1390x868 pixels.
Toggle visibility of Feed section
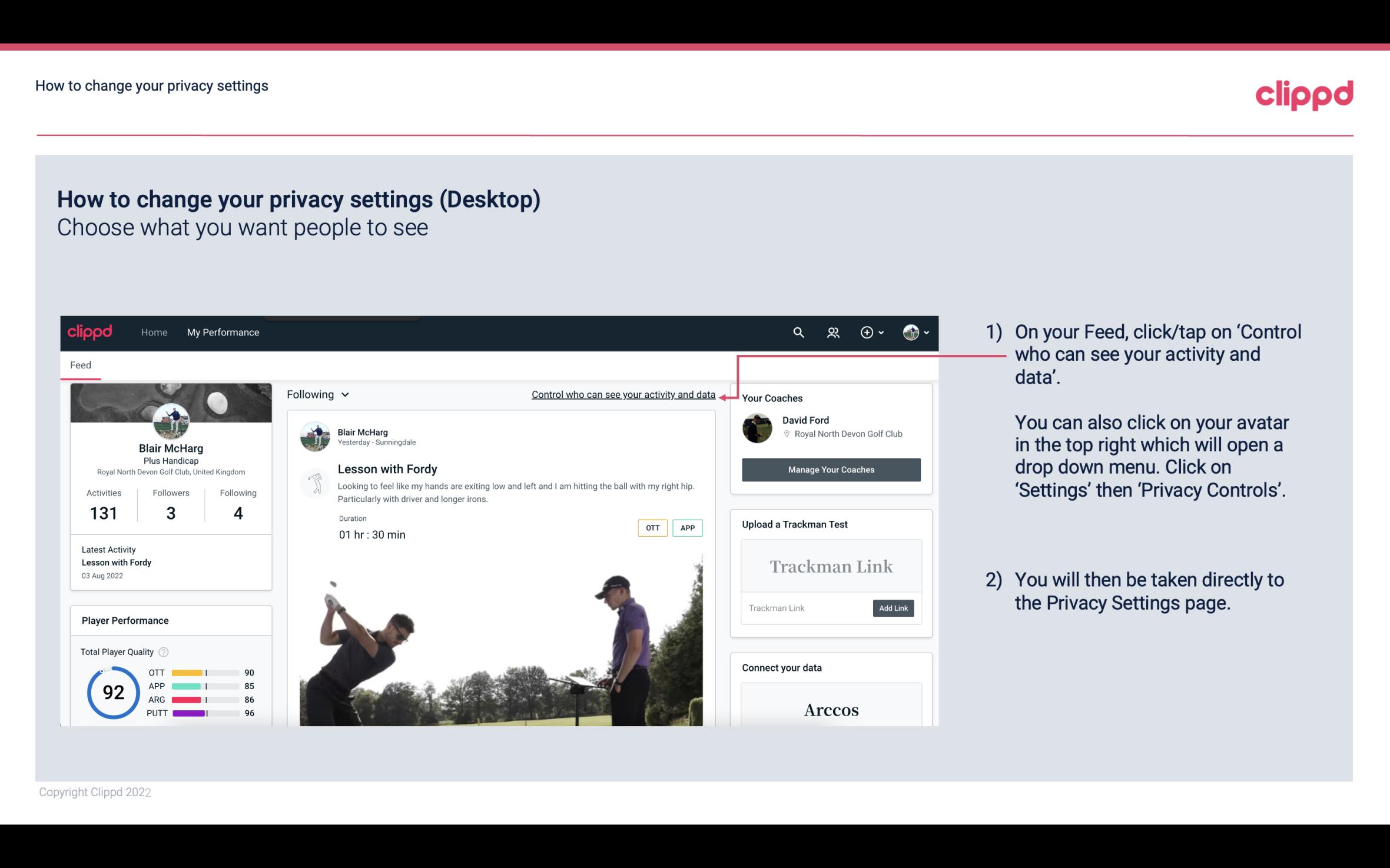coord(79,364)
